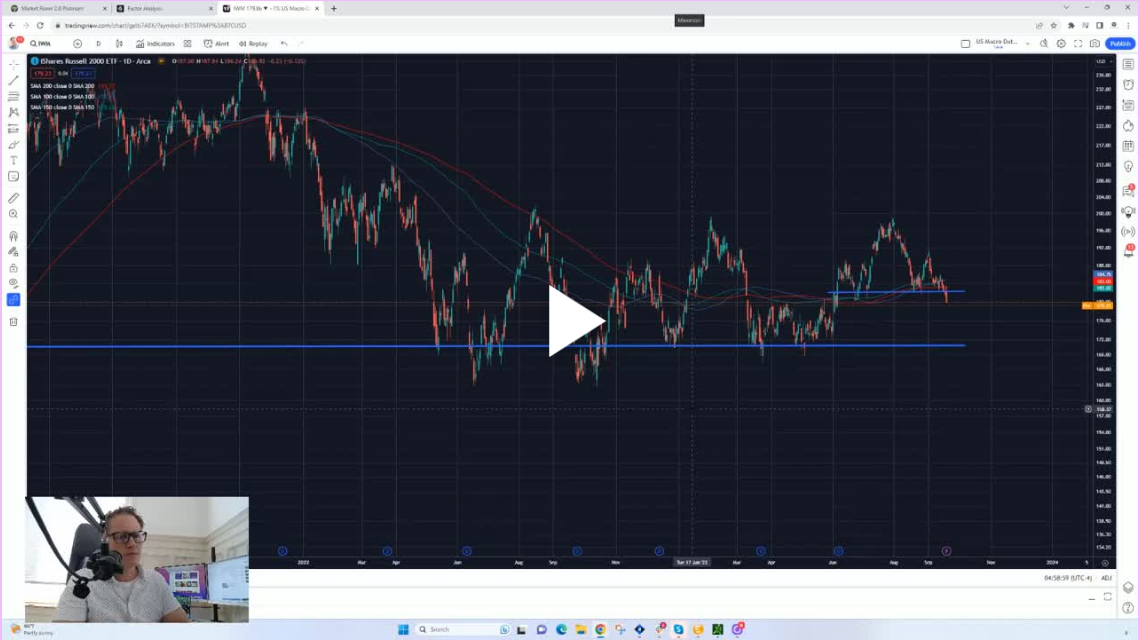Viewport: 1139px width, 640px height.
Task: Open the D timeframe interval selector
Action: tap(99, 44)
